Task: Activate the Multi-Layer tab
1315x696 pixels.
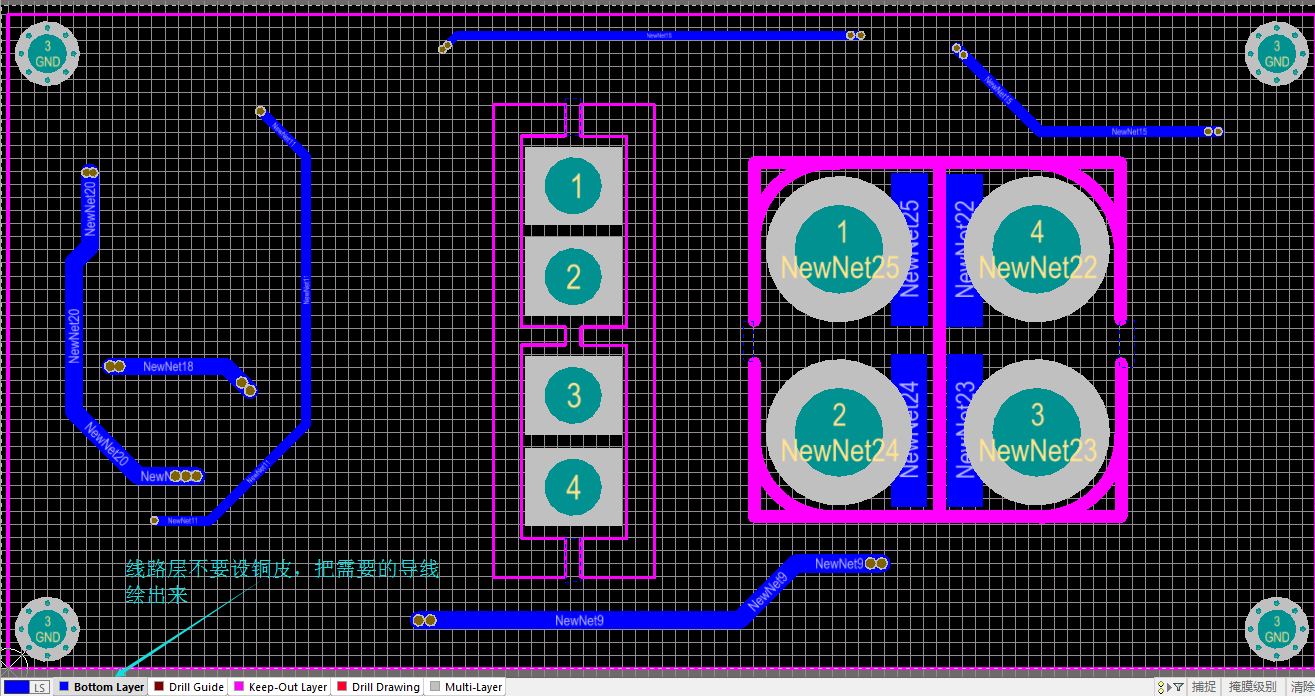Action: tap(473, 687)
